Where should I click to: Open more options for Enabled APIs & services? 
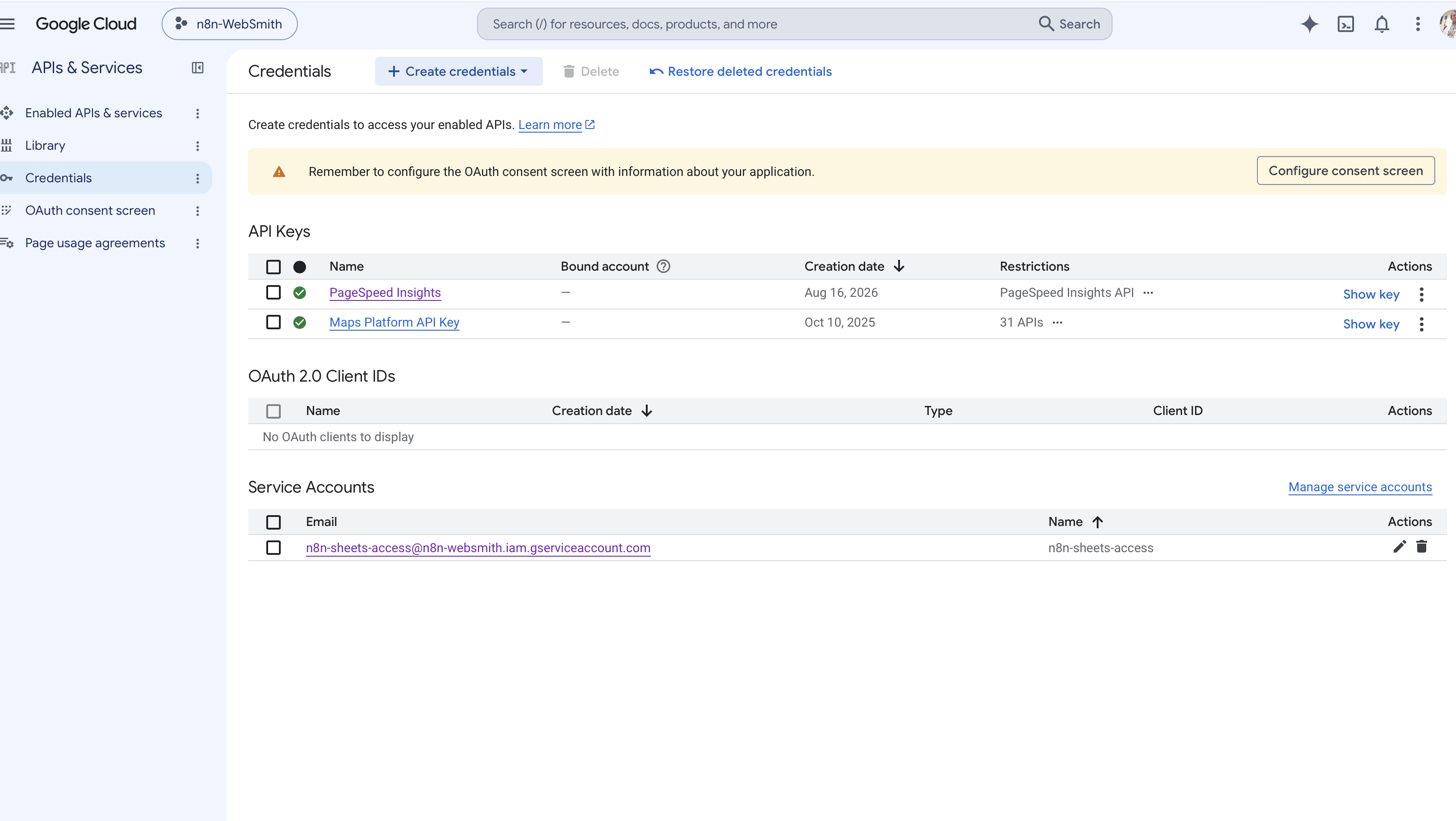click(197, 114)
